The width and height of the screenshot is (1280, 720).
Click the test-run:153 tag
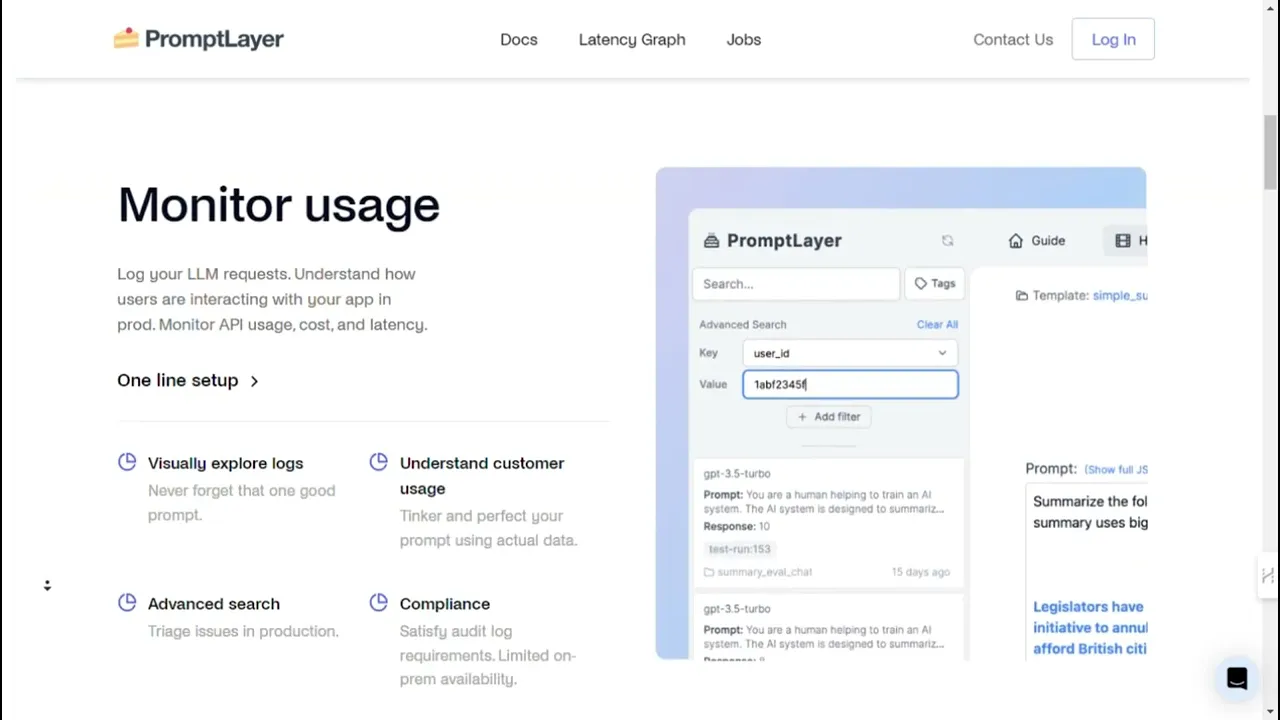[740, 549]
